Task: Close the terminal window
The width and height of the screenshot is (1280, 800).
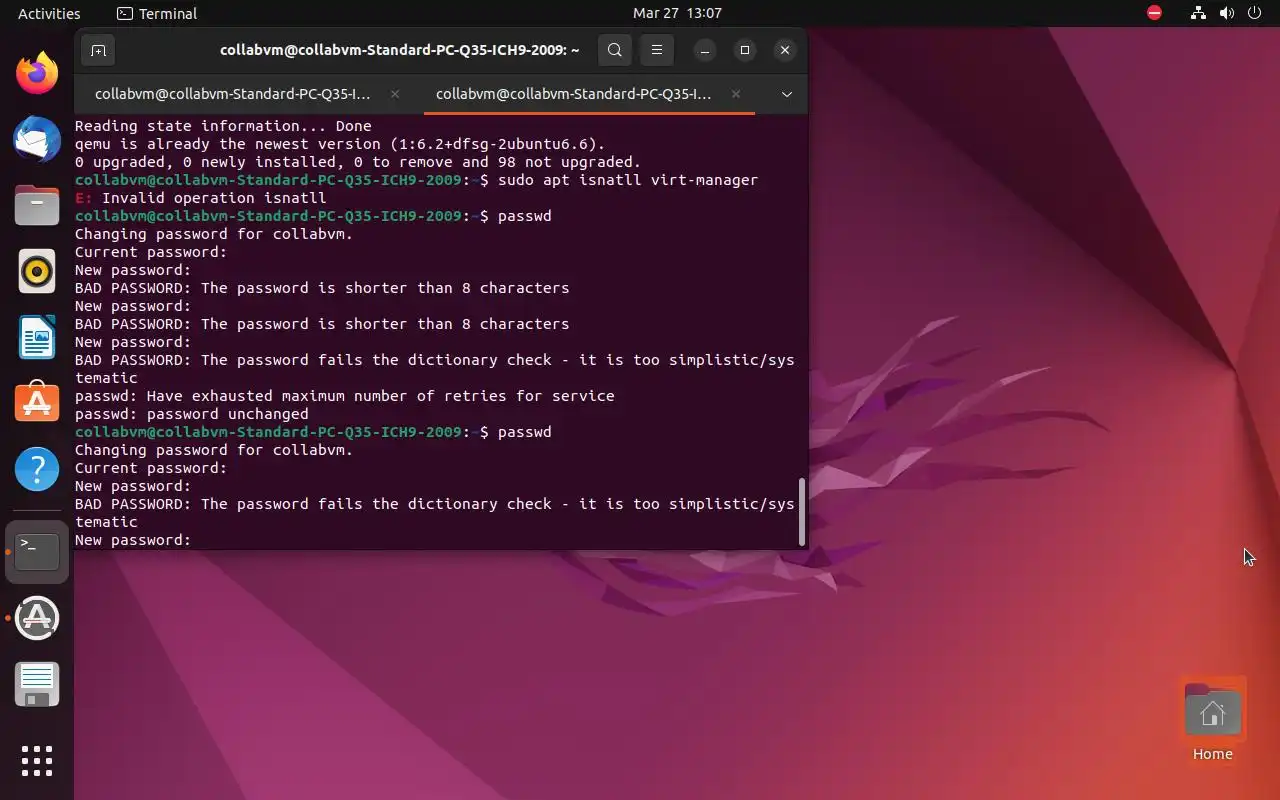Action: pos(785,50)
